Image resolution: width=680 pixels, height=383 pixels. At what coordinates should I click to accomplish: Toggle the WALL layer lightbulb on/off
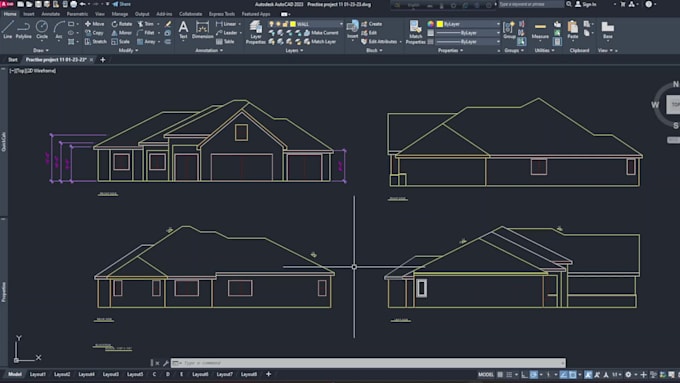(x=271, y=24)
